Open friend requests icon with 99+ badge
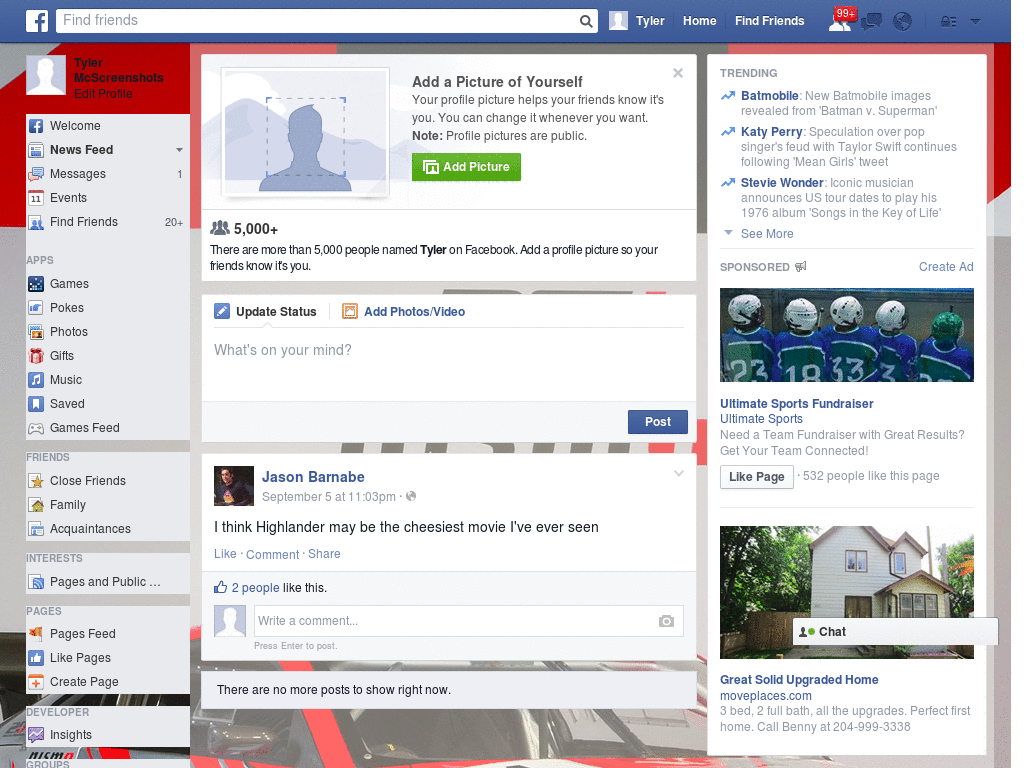This screenshot has width=1024, height=768. (840, 21)
